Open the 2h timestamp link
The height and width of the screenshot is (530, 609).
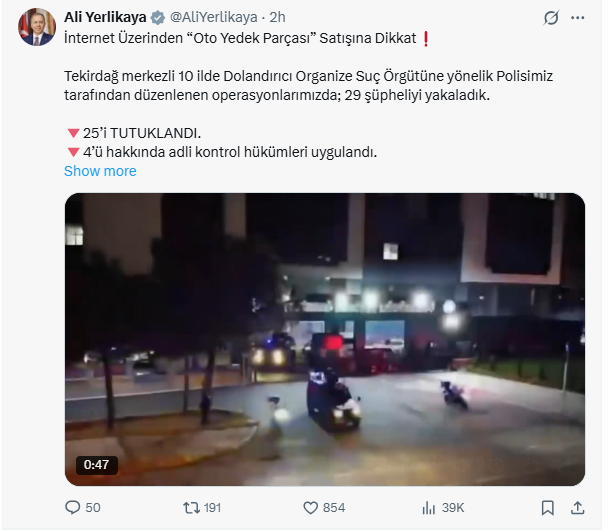[x=277, y=17]
